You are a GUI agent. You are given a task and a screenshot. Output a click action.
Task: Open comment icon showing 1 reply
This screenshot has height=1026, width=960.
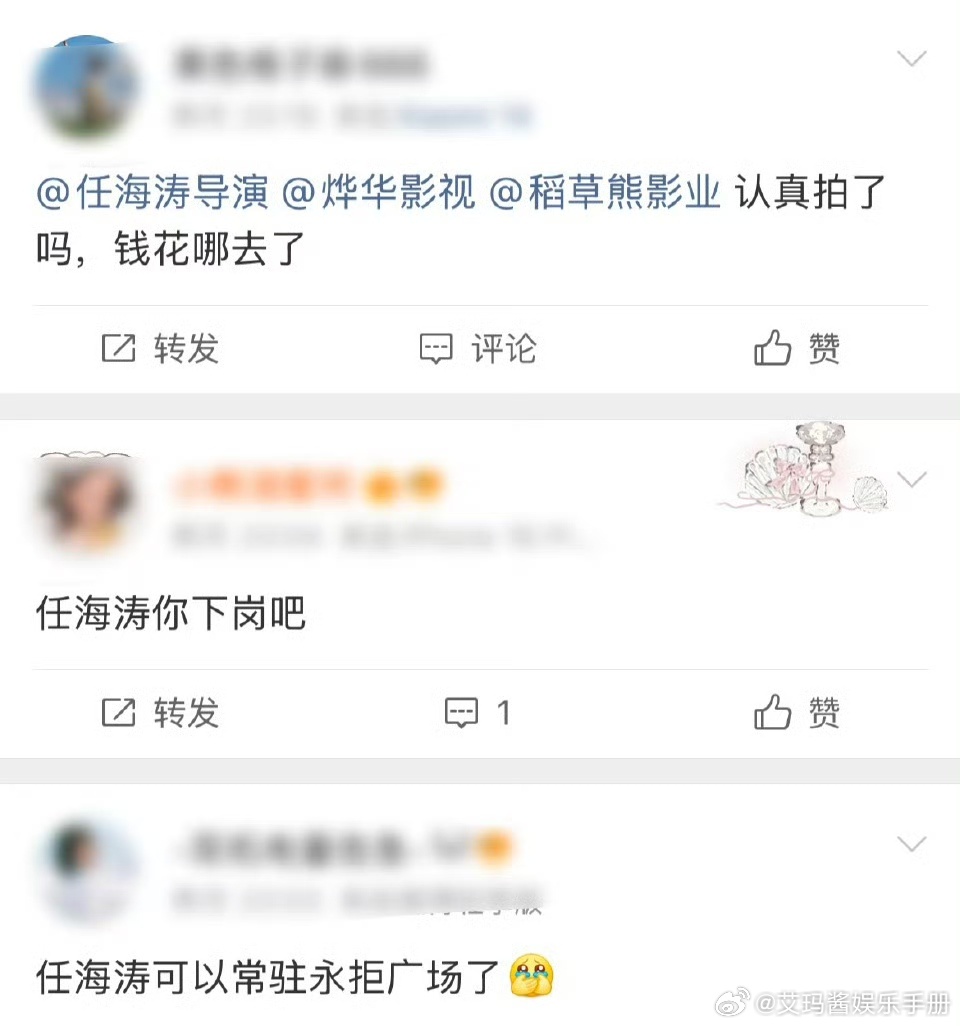tap(461, 713)
